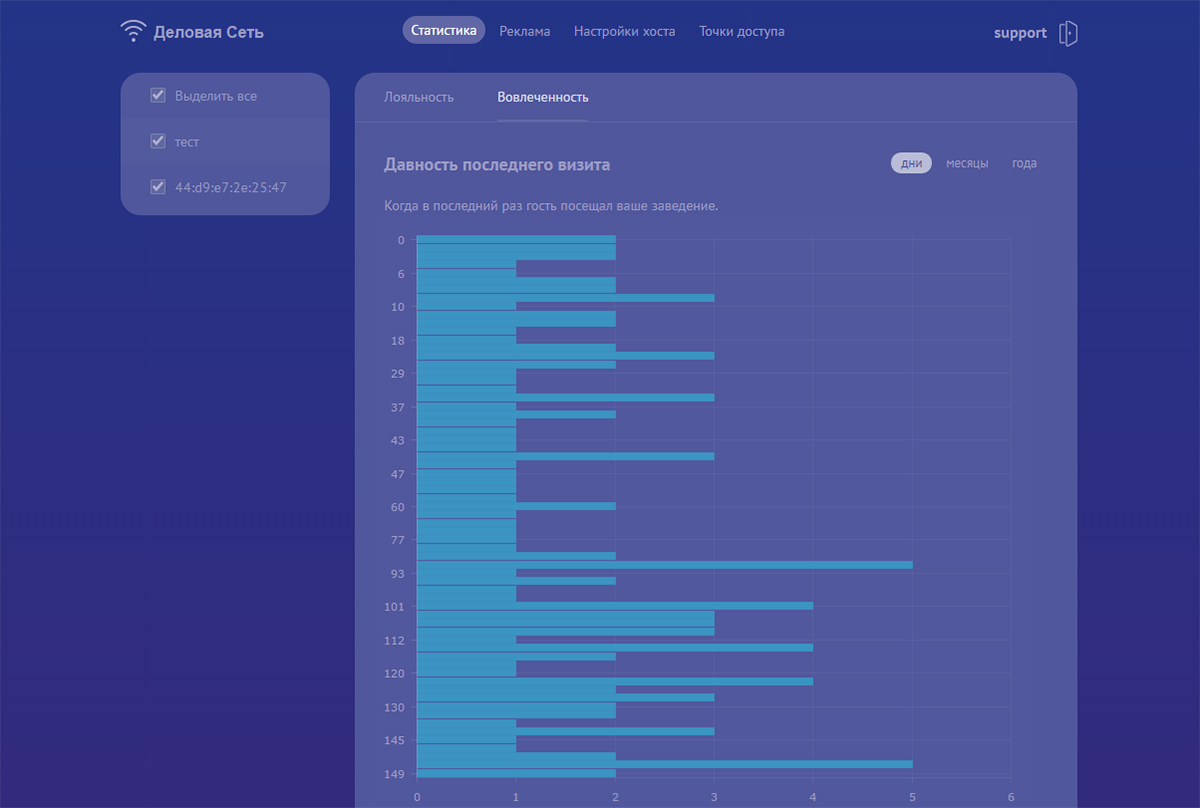Open Настройки хоста page

(x=624, y=31)
